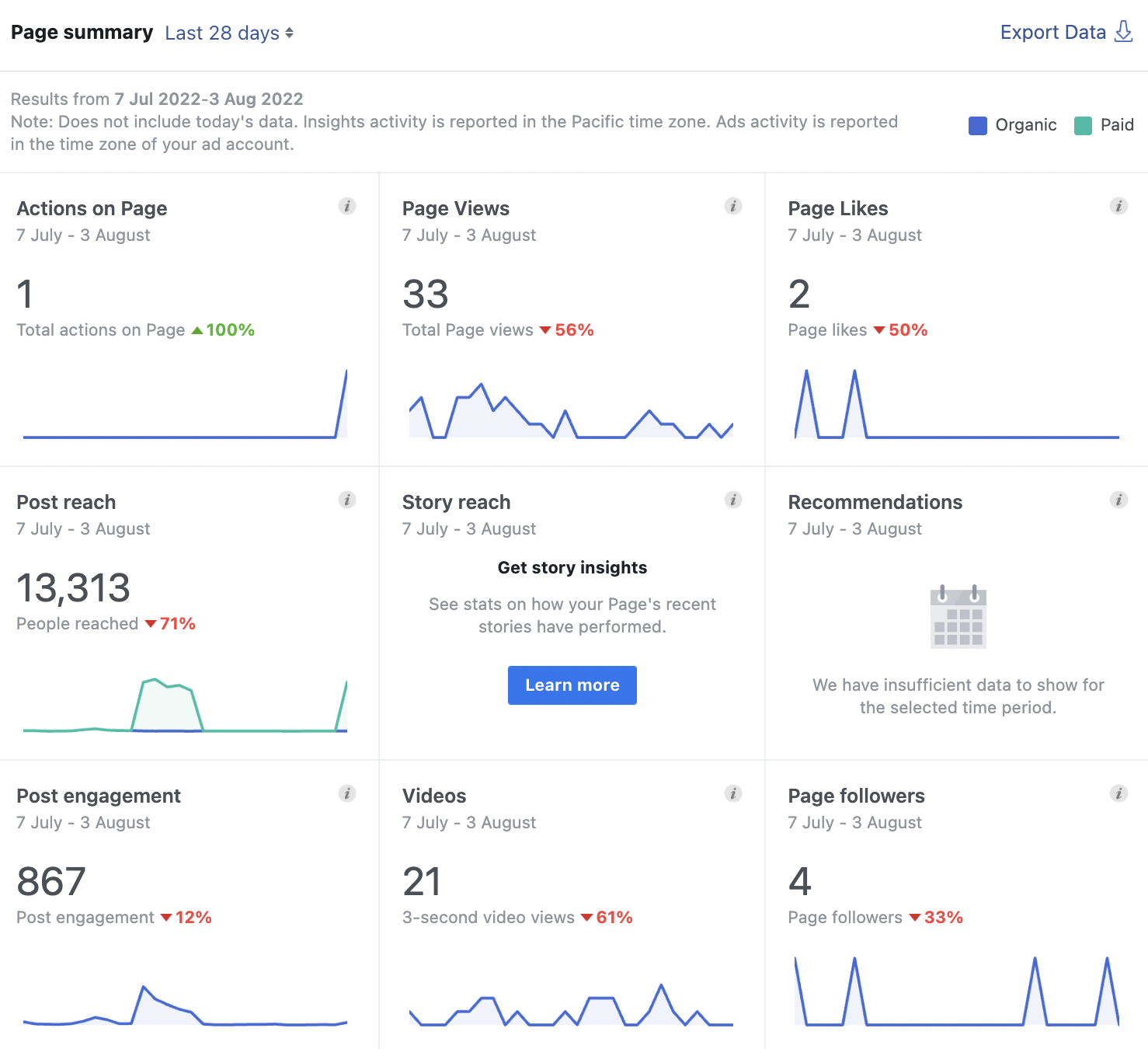Open info icon for Story reach

(733, 500)
